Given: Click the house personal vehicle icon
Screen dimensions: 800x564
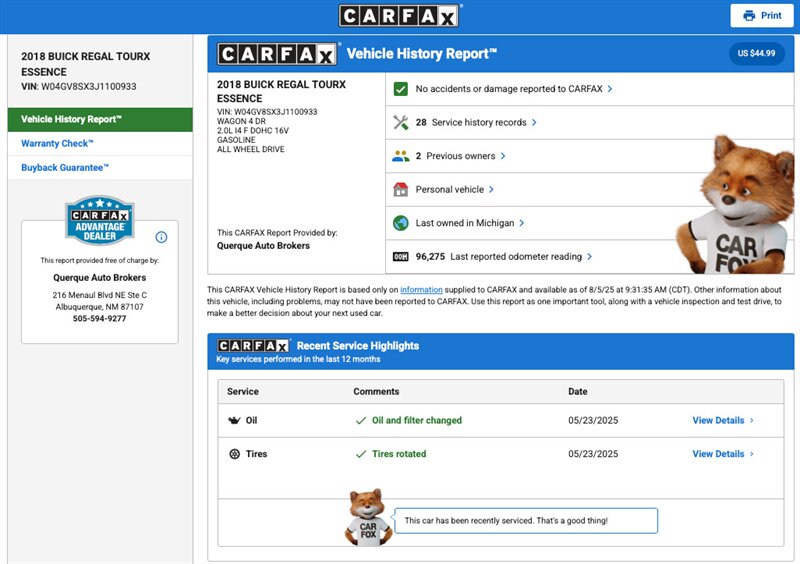Looking at the screenshot, I should click(x=401, y=189).
